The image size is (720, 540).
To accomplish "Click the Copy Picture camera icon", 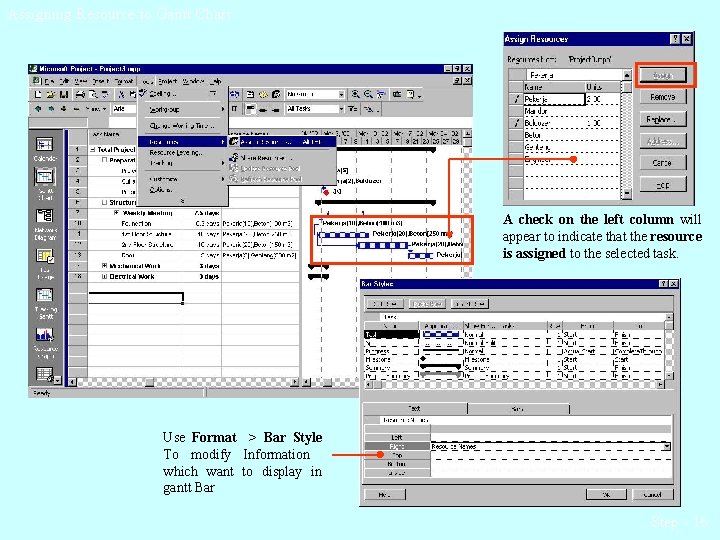I will tap(397, 94).
